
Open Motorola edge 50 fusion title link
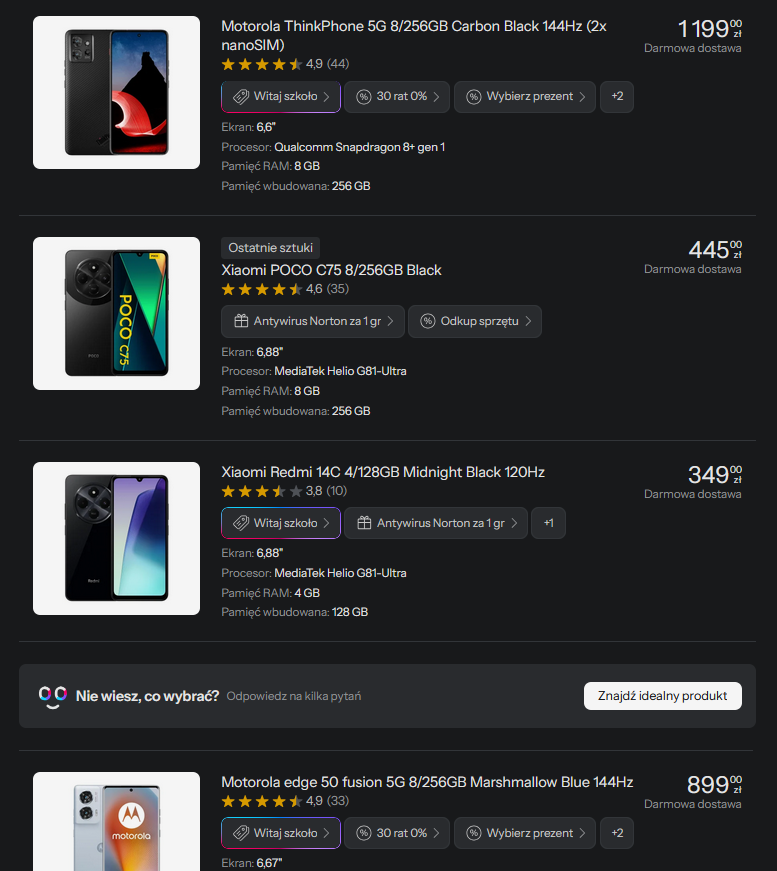pos(427,782)
